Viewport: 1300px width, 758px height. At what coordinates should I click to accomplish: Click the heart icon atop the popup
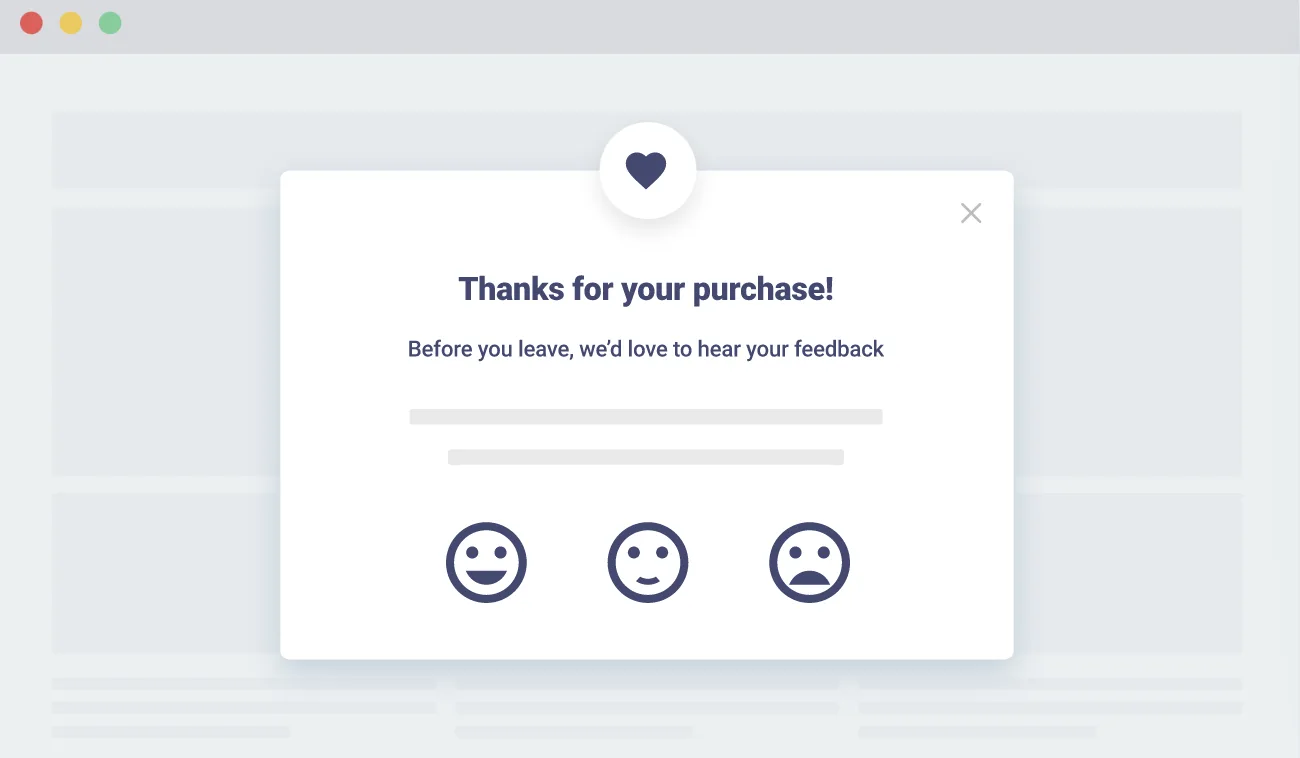click(646, 170)
